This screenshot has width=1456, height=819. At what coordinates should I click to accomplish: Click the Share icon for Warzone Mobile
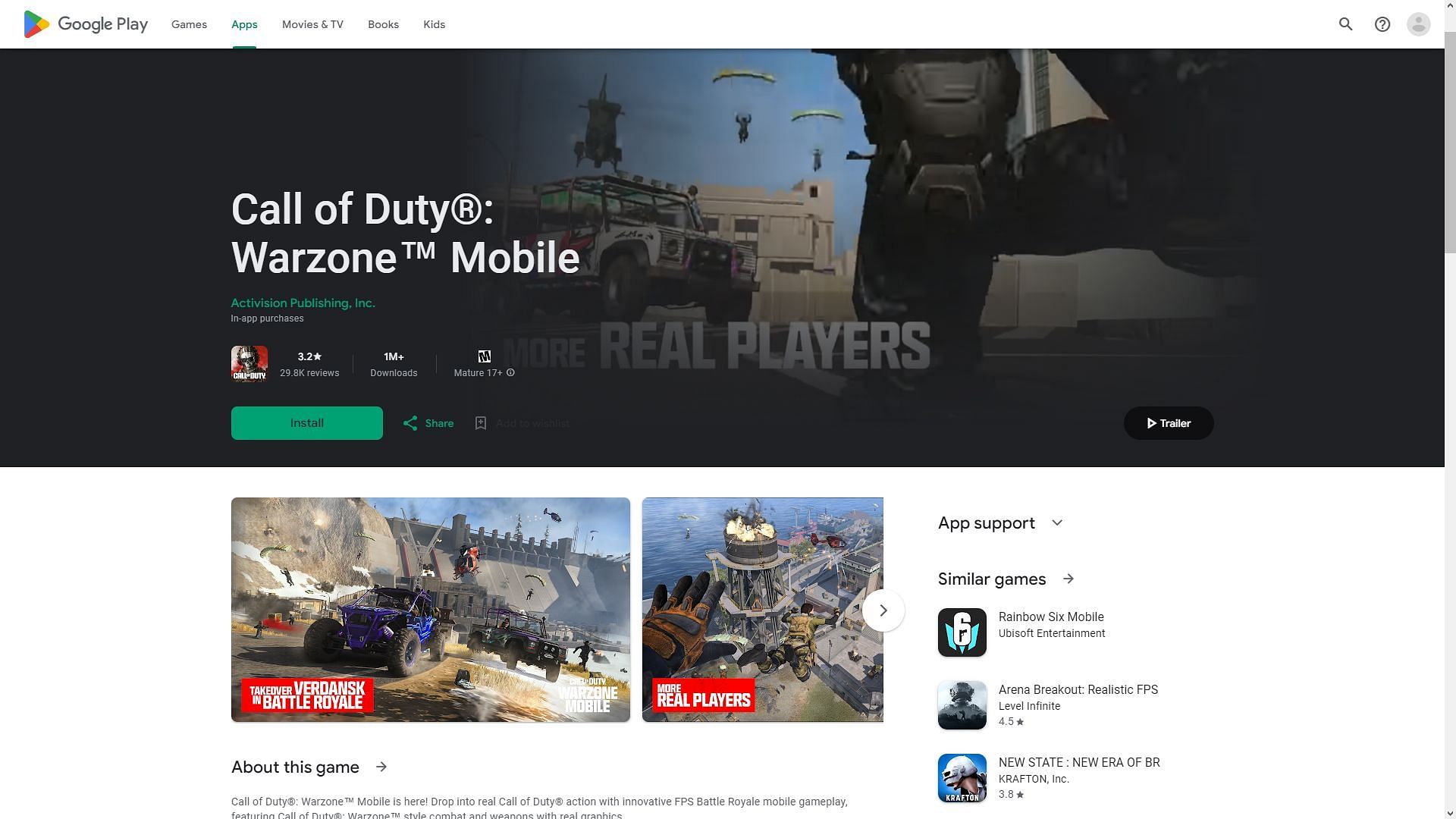(x=410, y=422)
